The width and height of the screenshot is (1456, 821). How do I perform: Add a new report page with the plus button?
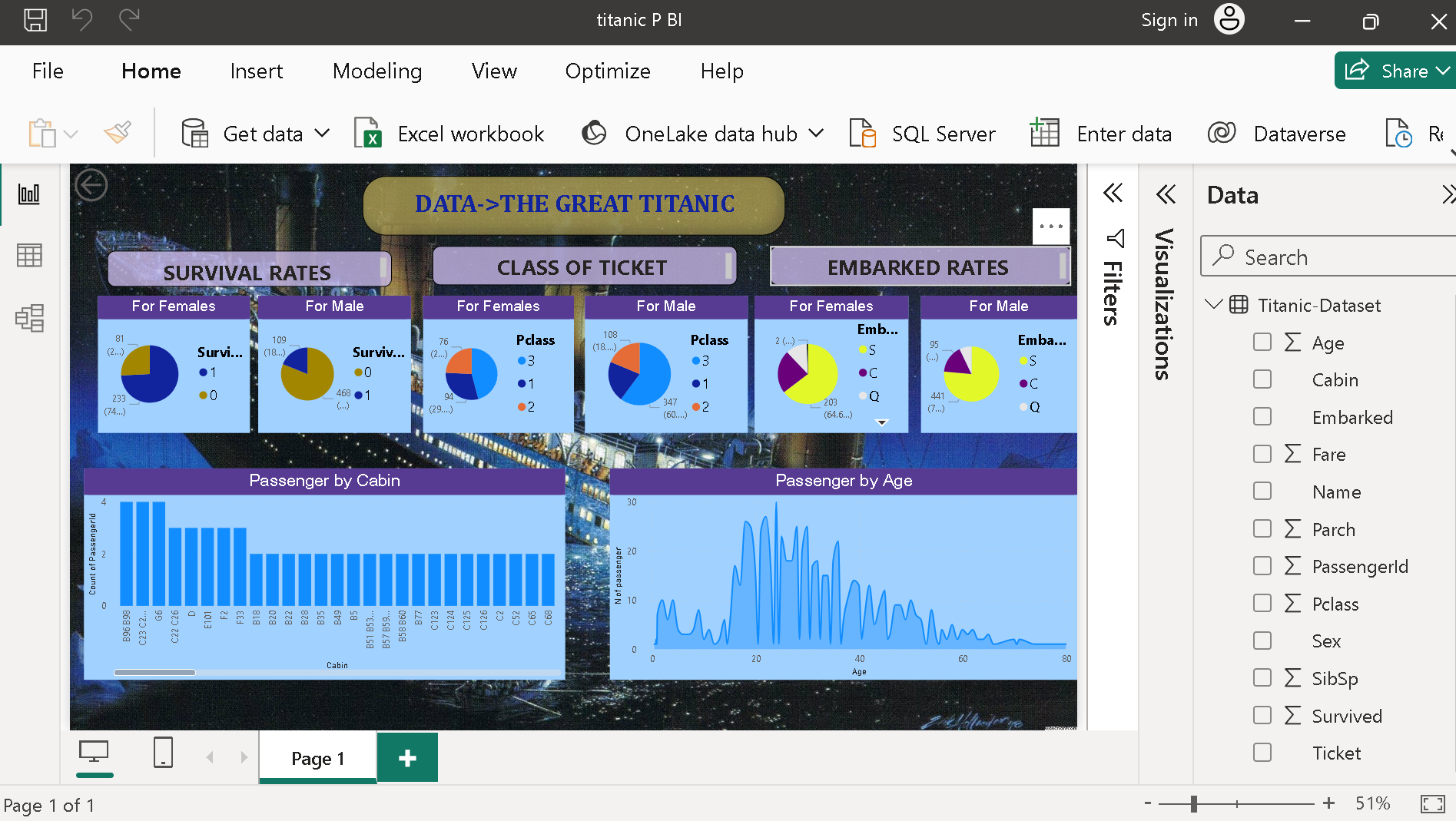pyautogui.click(x=407, y=757)
